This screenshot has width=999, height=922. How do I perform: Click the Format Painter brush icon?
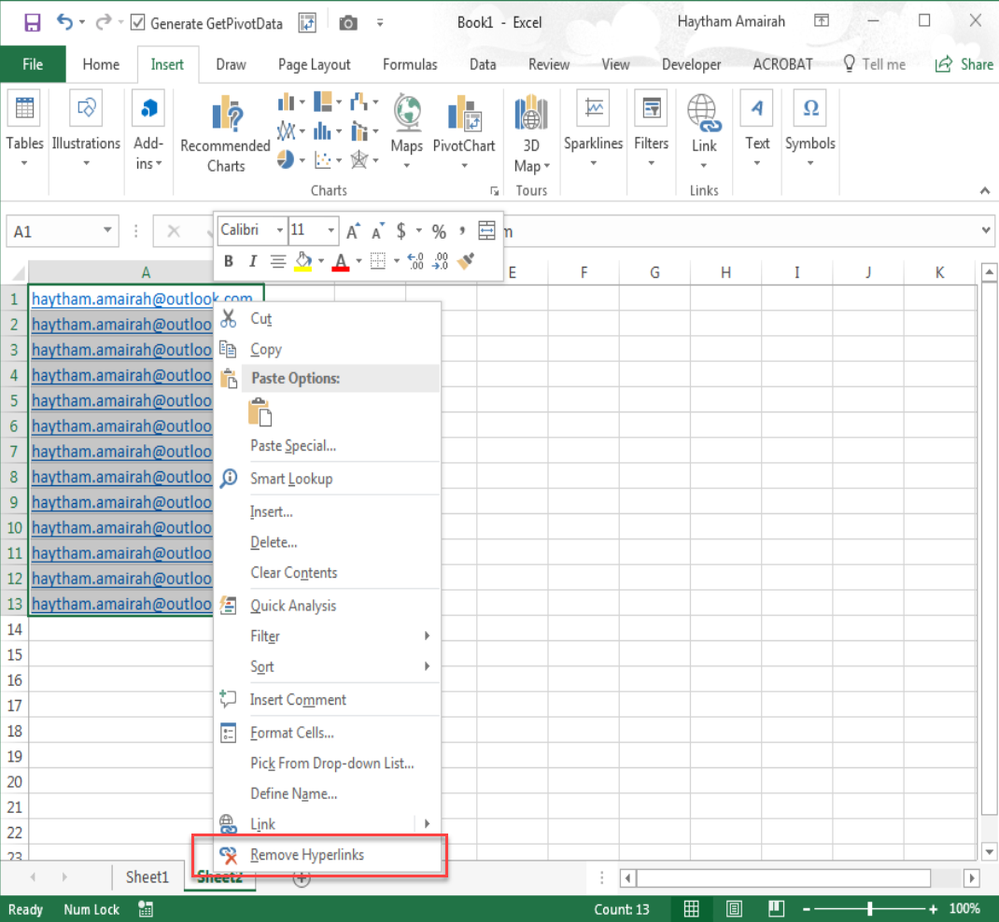[466, 261]
